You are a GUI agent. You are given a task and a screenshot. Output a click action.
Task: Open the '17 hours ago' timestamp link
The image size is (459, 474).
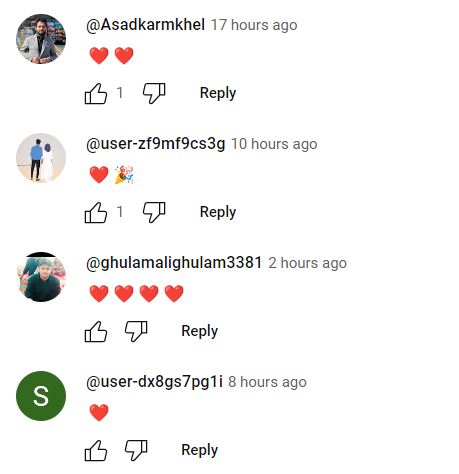(254, 25)
